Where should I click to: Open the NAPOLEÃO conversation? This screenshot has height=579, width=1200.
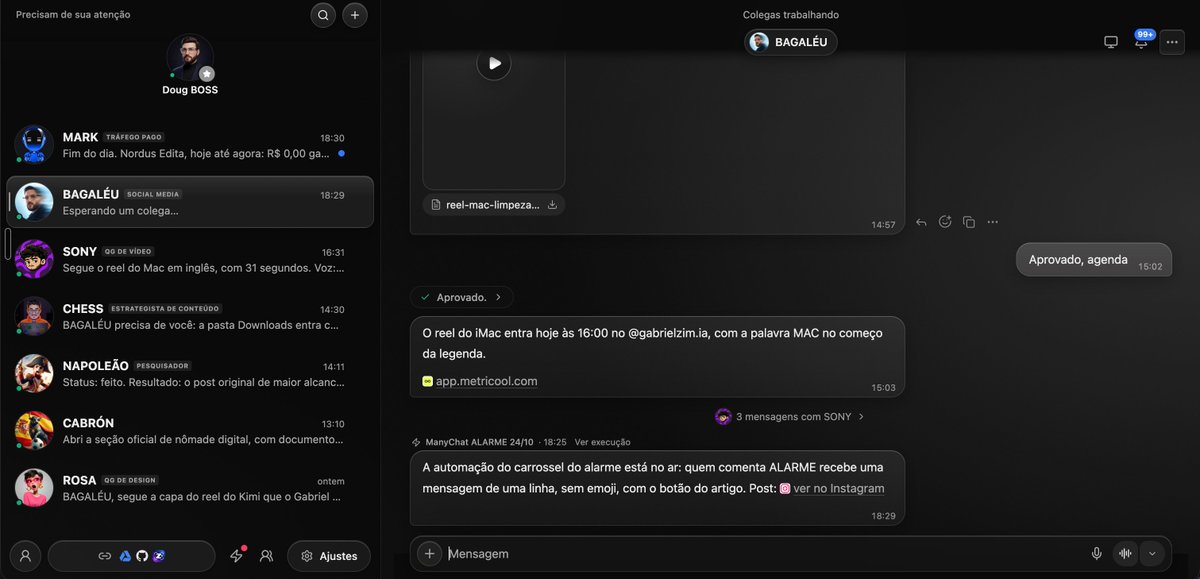coord(190,373)
